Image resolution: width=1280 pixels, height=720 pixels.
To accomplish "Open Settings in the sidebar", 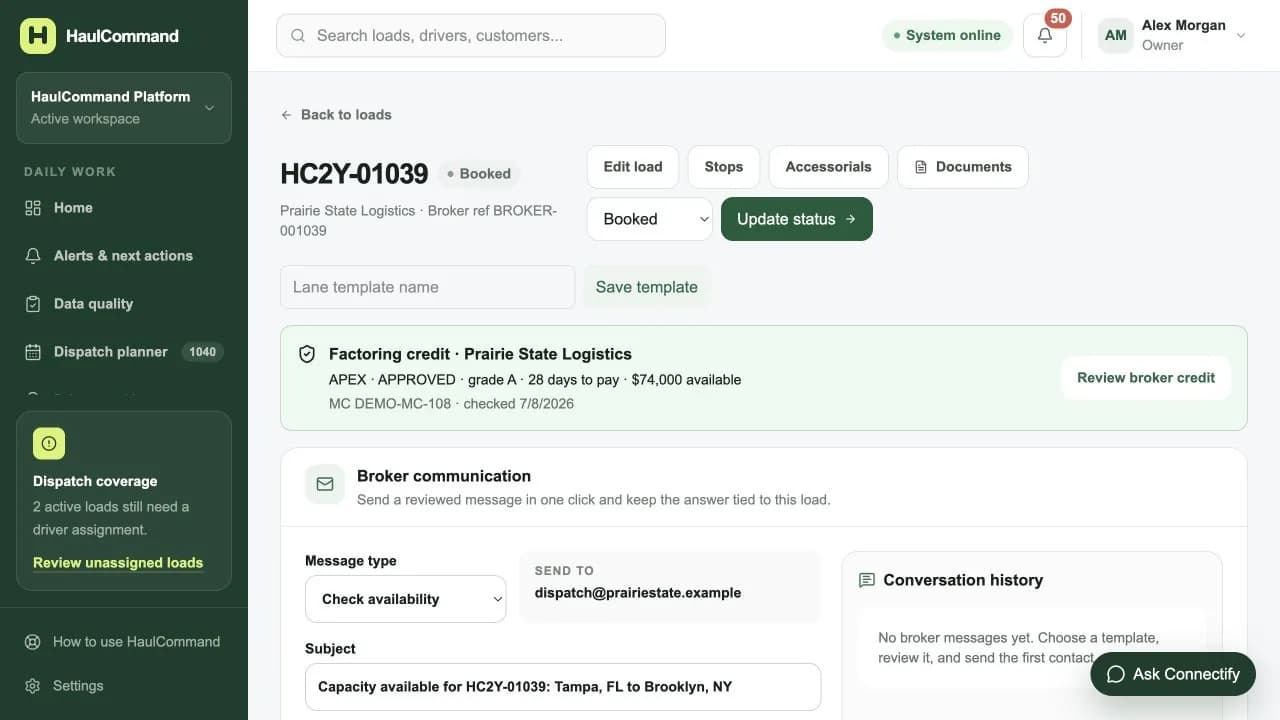I will click(124, 686).
